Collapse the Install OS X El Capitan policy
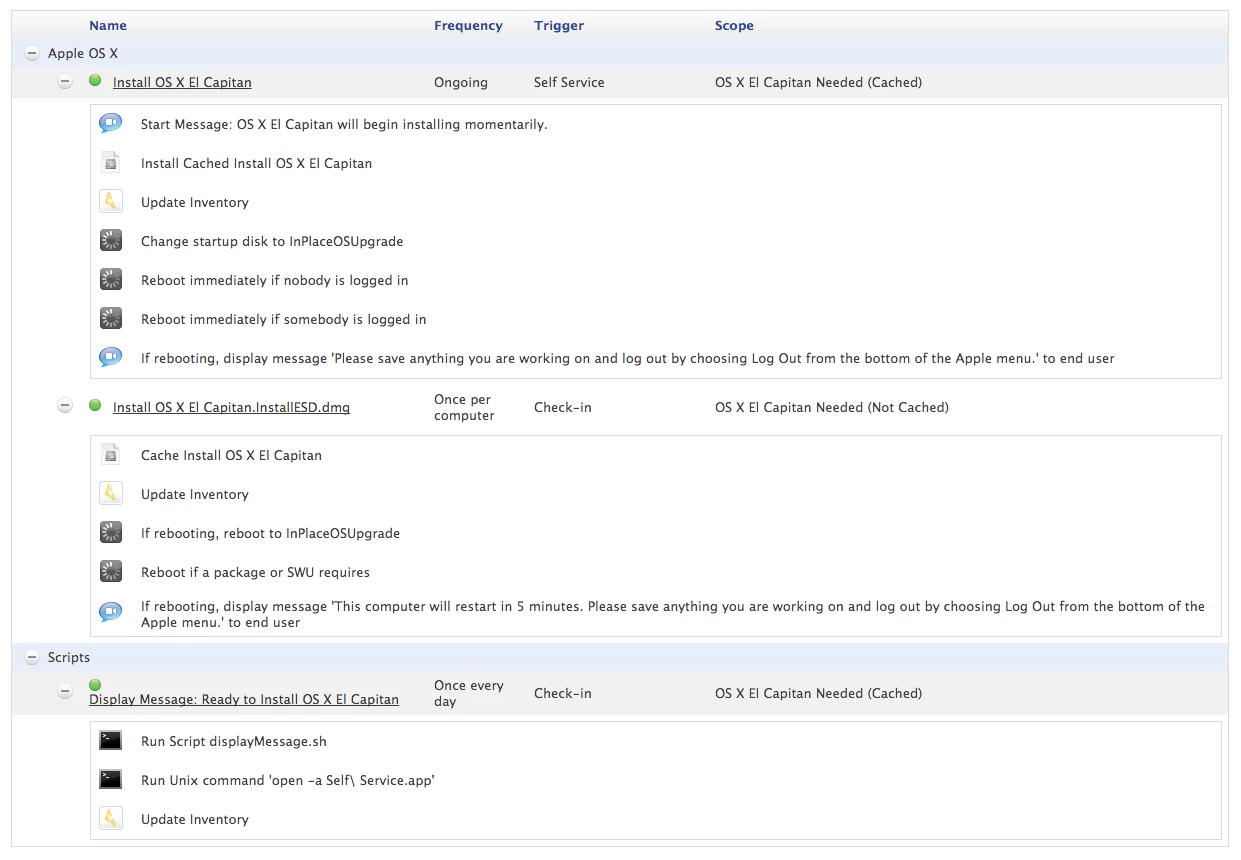 click(x=65, y=82)
